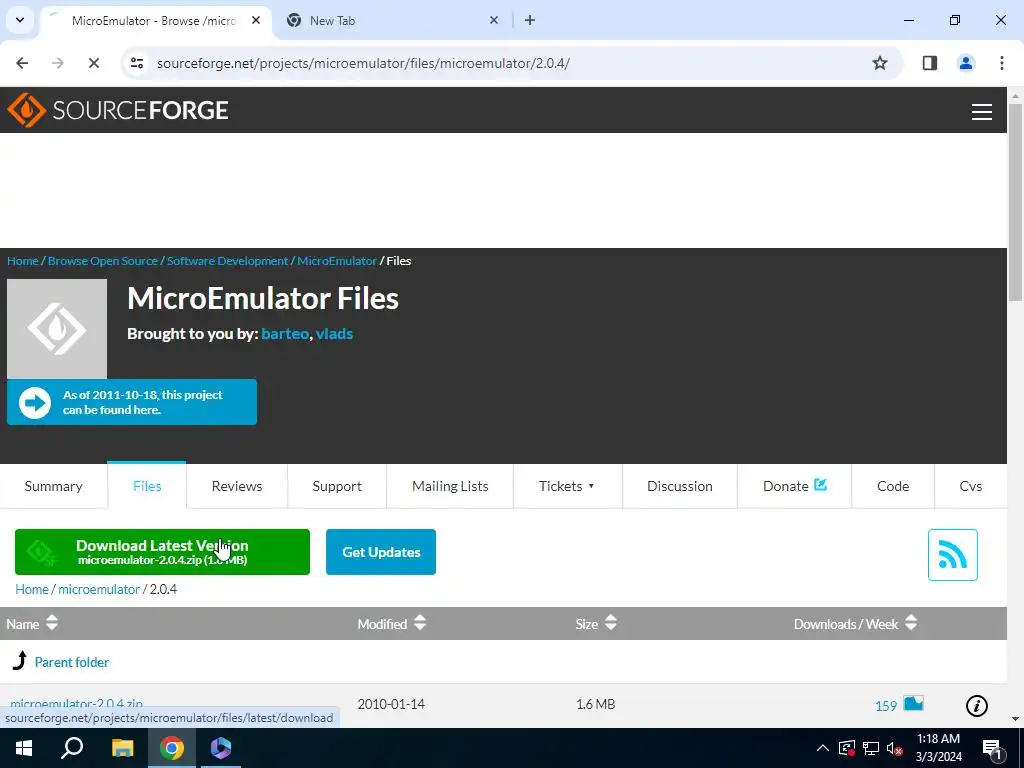
Task: Open the Windows Start menu
Action: (x=24, y=748)
